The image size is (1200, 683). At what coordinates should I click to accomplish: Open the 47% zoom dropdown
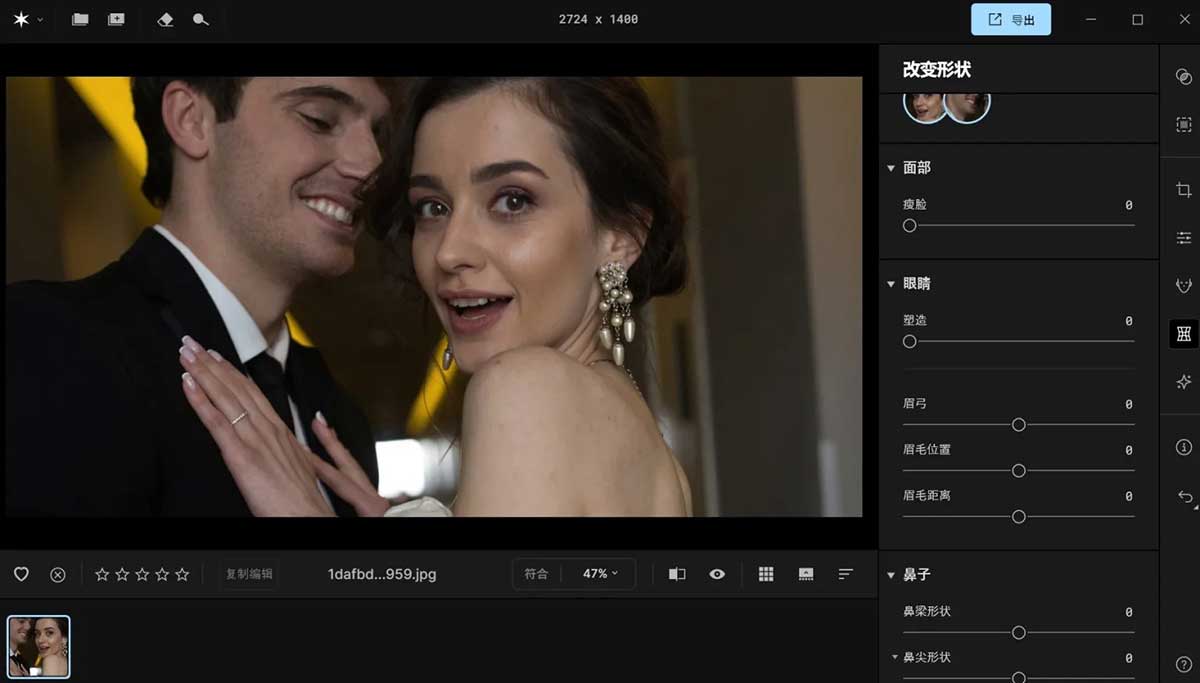600,574
